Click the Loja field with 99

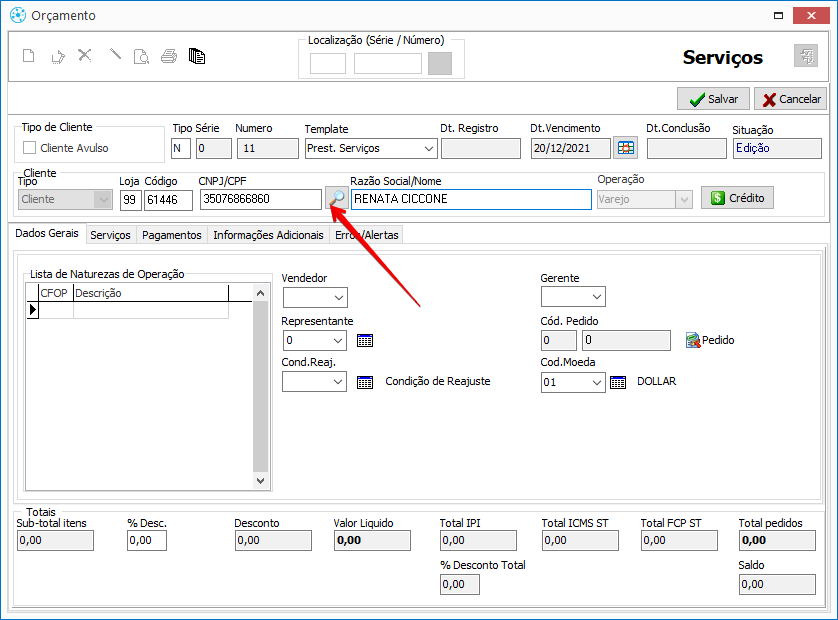(130, 200)
